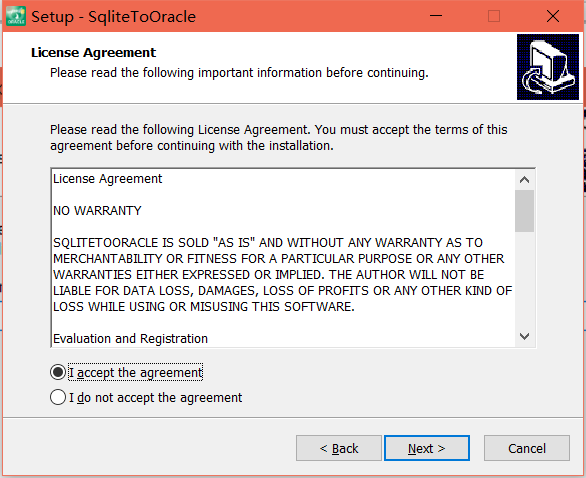Click the "Setup - SqliteToOracle" title text
The image size is (586, 478).
pos(114,16)
